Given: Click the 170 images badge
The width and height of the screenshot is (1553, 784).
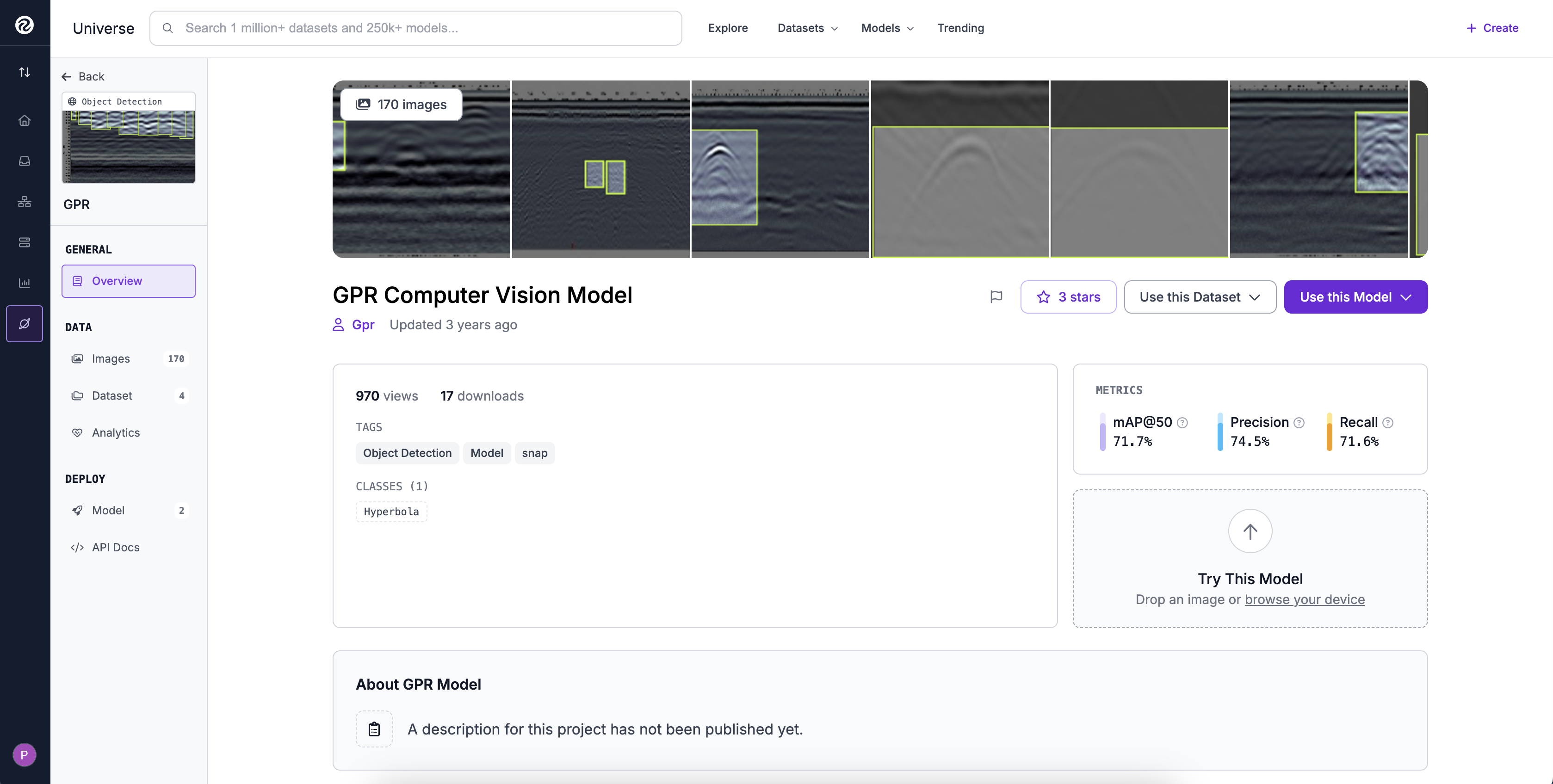Looking at the screenshot, I should click(x=401, y=104).
